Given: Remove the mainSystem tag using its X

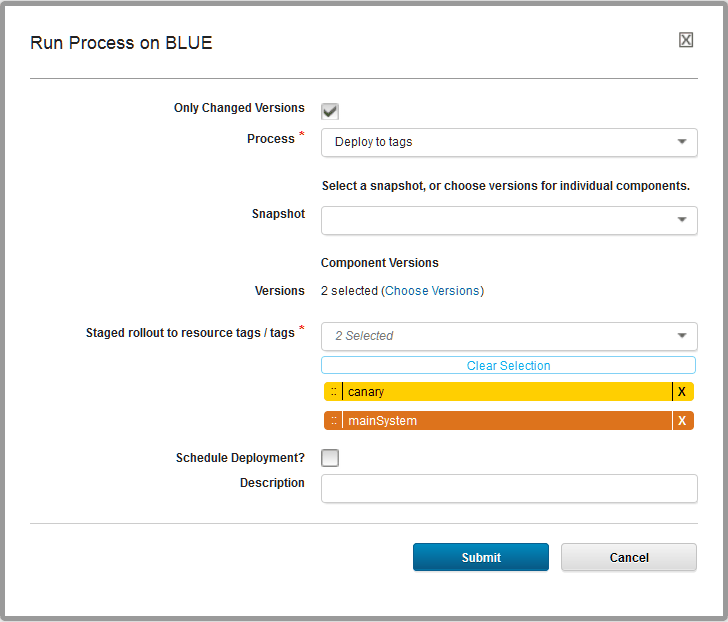Looking at the screenshot, I should (682, 421).
